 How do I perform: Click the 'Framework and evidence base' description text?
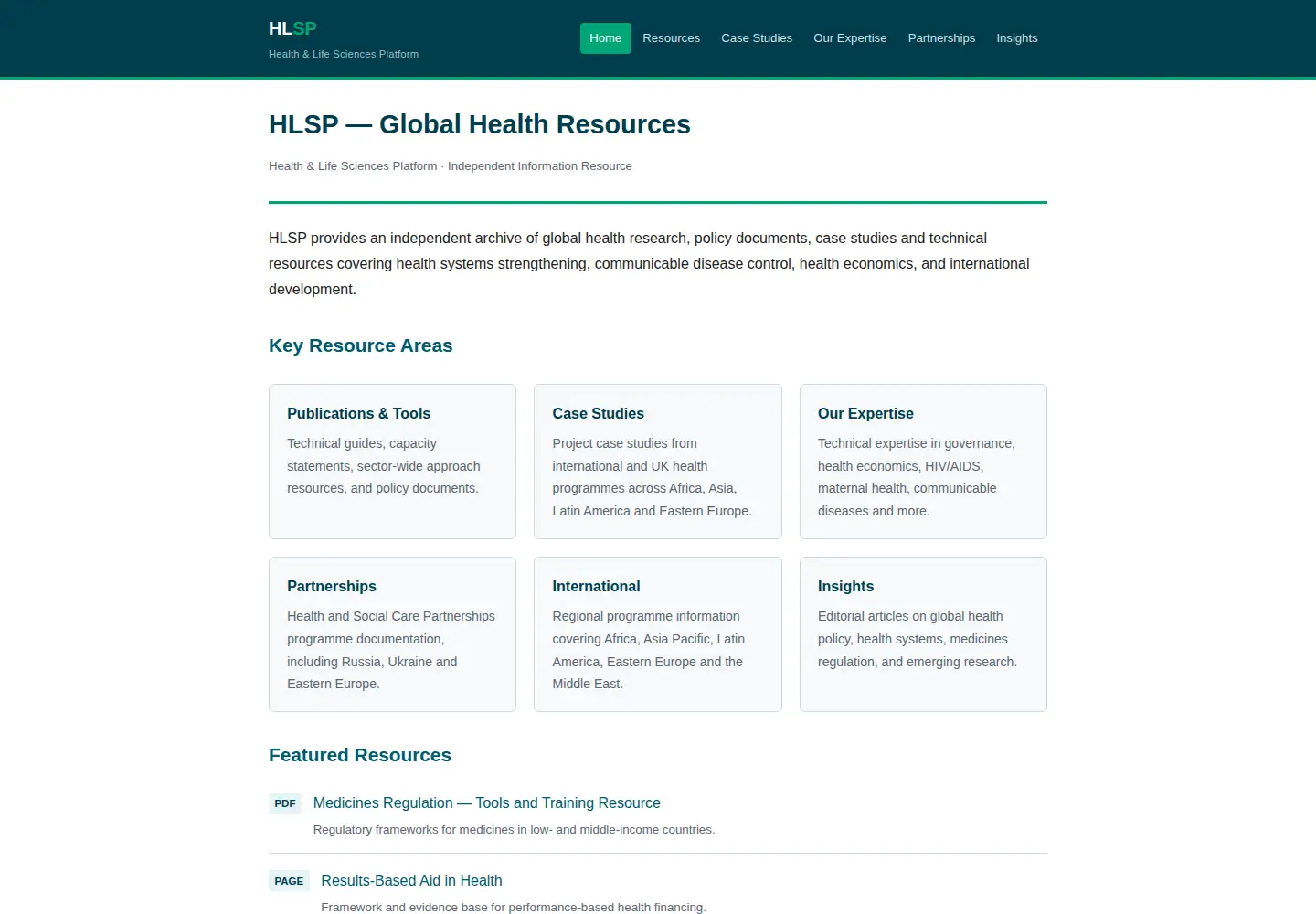click(x=514, y=908)
